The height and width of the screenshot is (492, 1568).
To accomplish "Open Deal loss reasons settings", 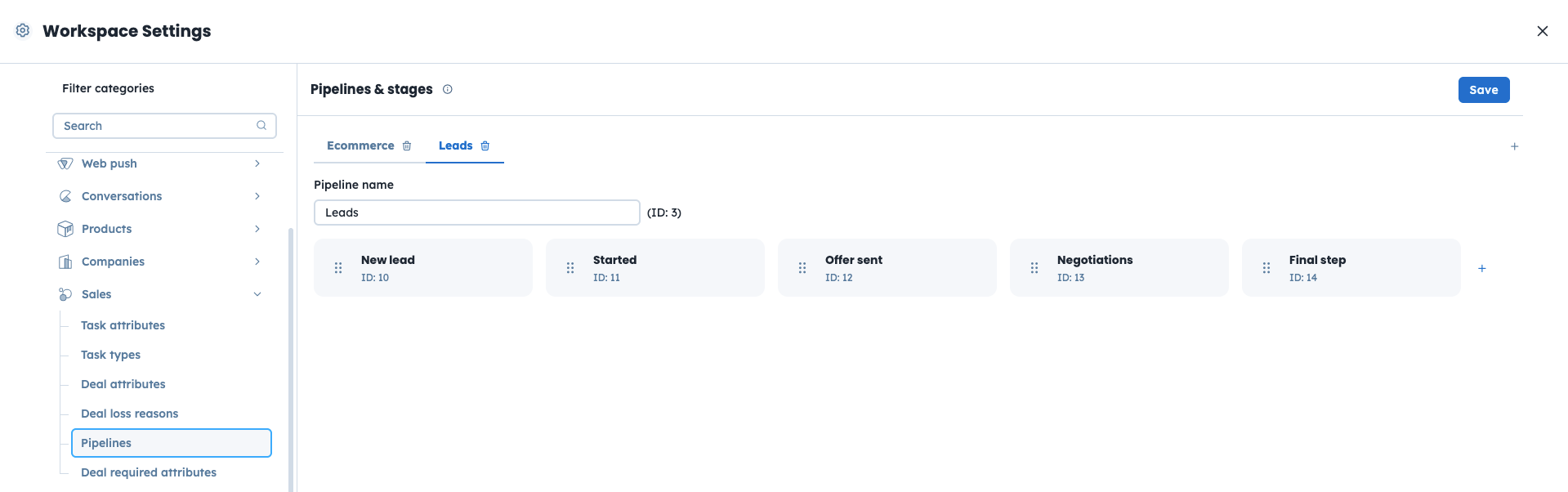I will click(x=129, y=414).
